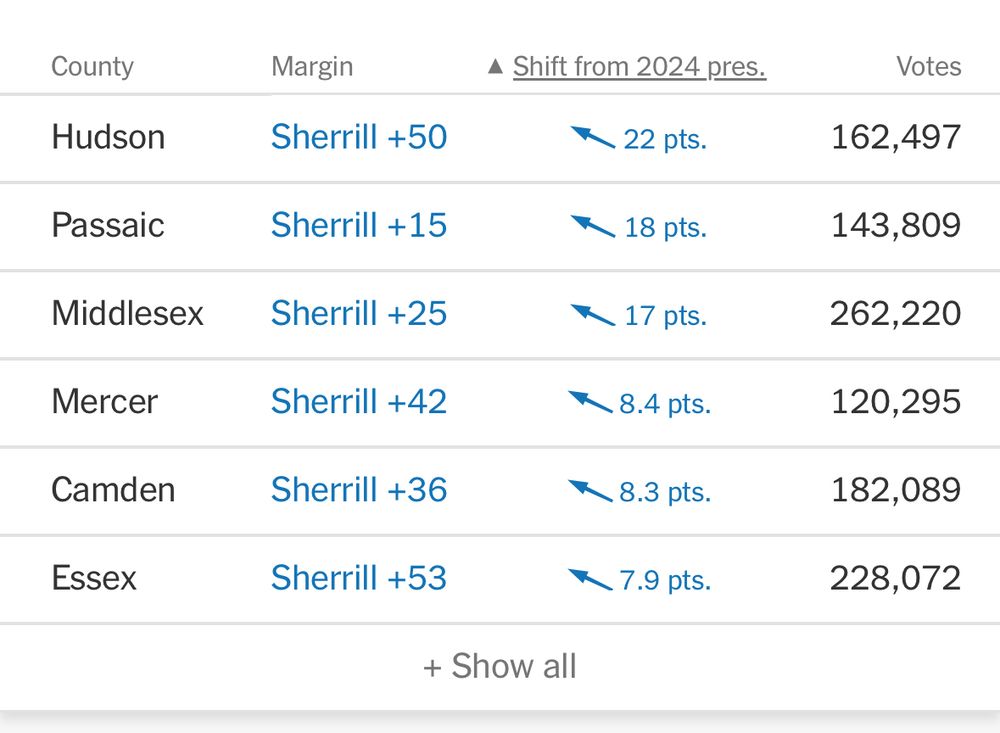Viewport: 1000px width, 733px height.
Task: Open the Sherrill +50 margin link
Action: (x=359, y=137)
